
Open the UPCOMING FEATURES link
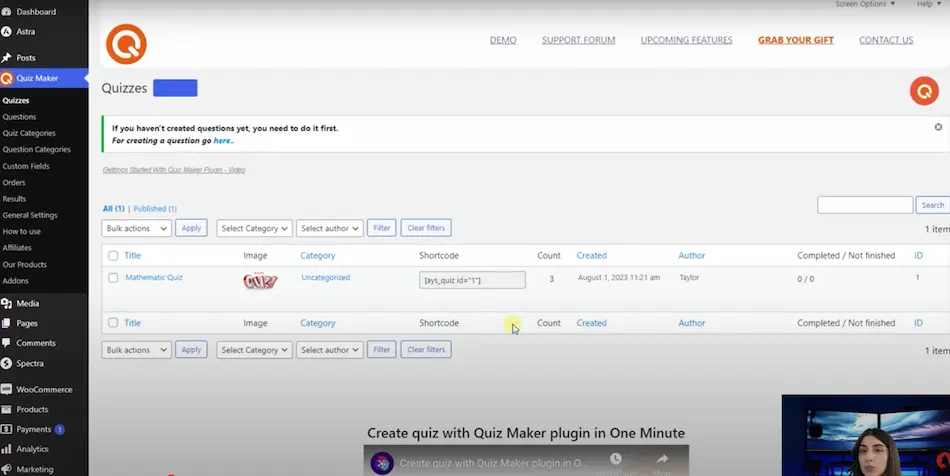[686, 40]
